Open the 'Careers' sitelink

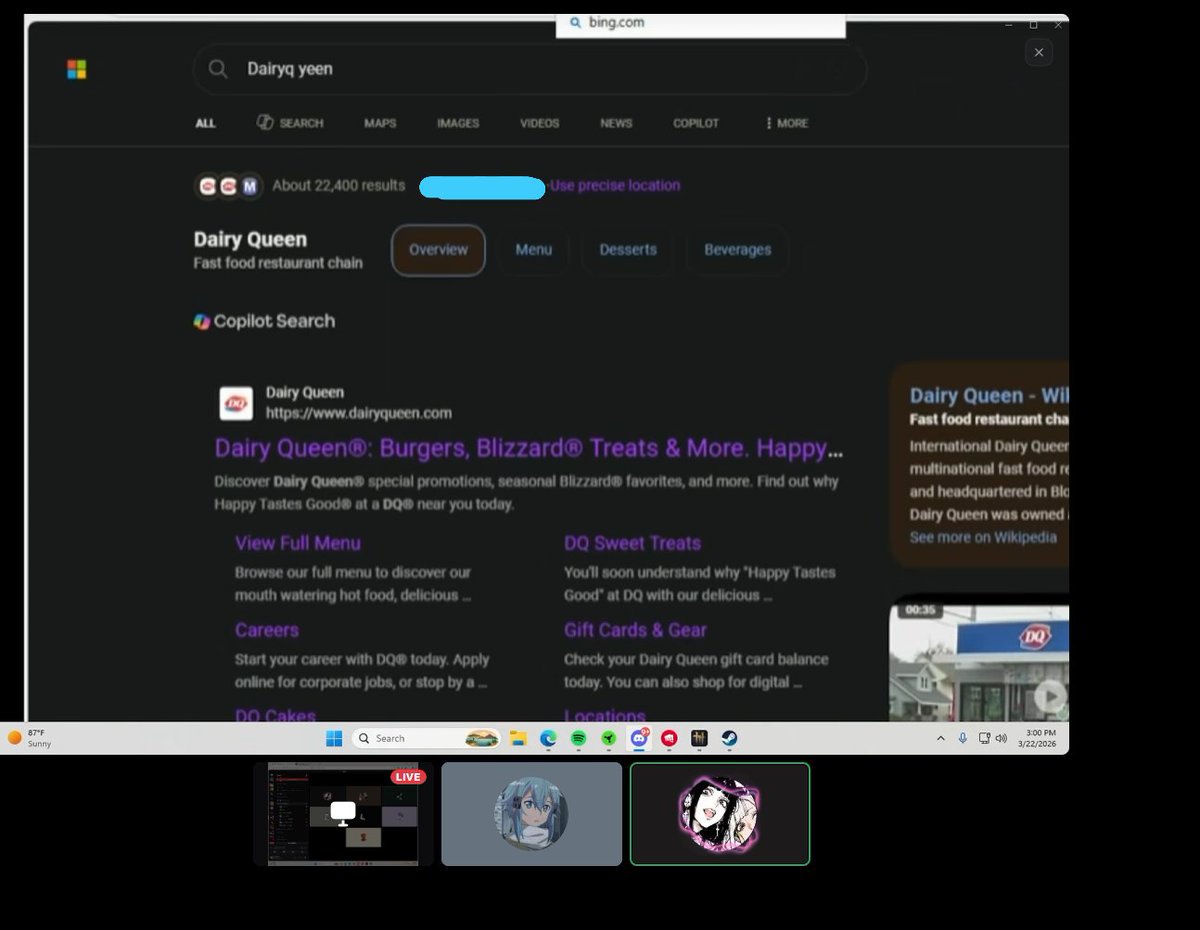(267, 630)
